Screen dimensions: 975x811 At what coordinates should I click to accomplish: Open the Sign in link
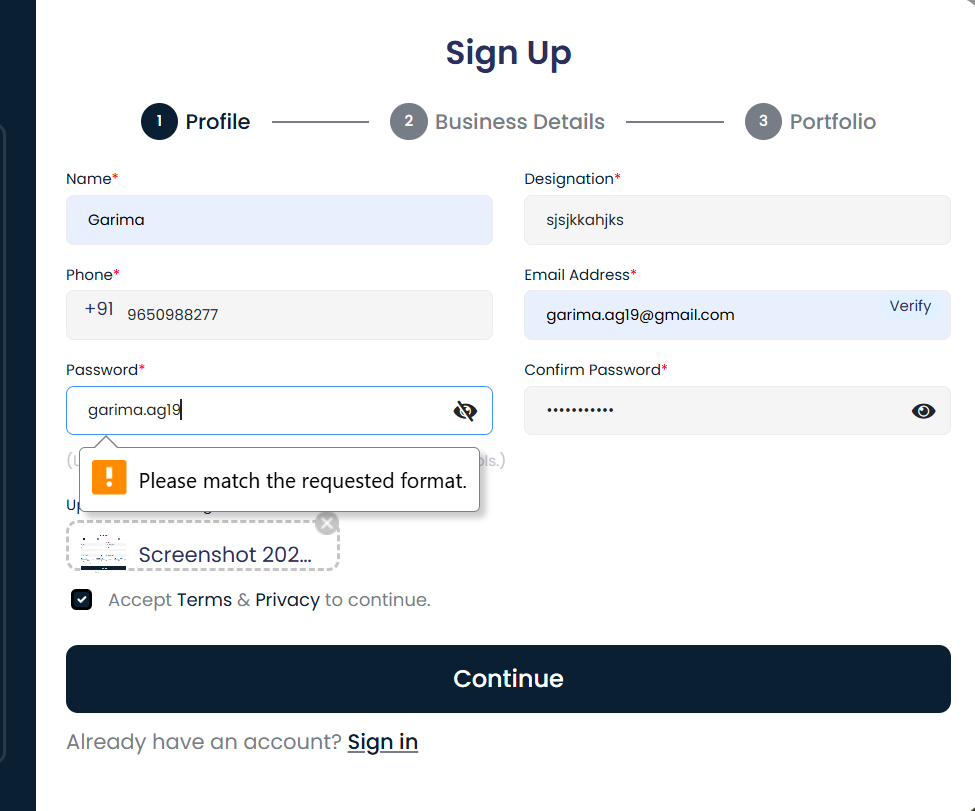point(383,742)
